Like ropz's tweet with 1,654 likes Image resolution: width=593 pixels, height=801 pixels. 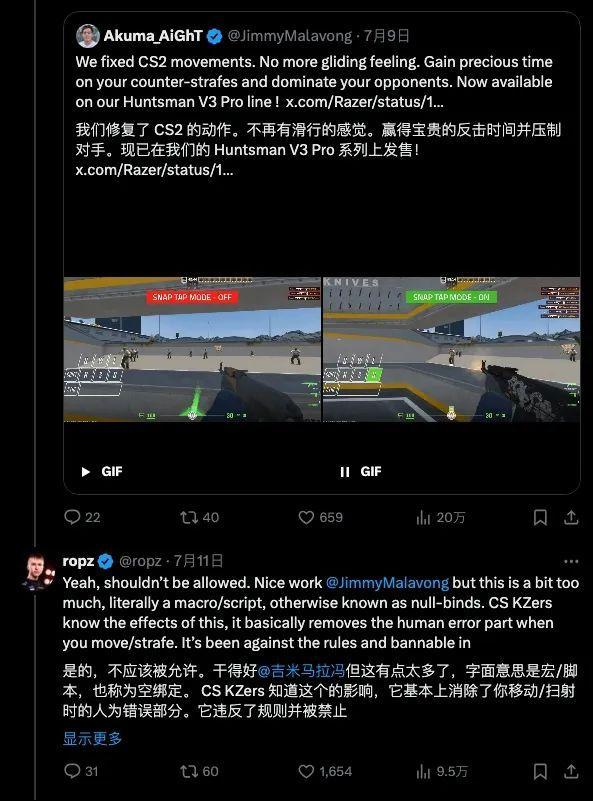(325, 771)
